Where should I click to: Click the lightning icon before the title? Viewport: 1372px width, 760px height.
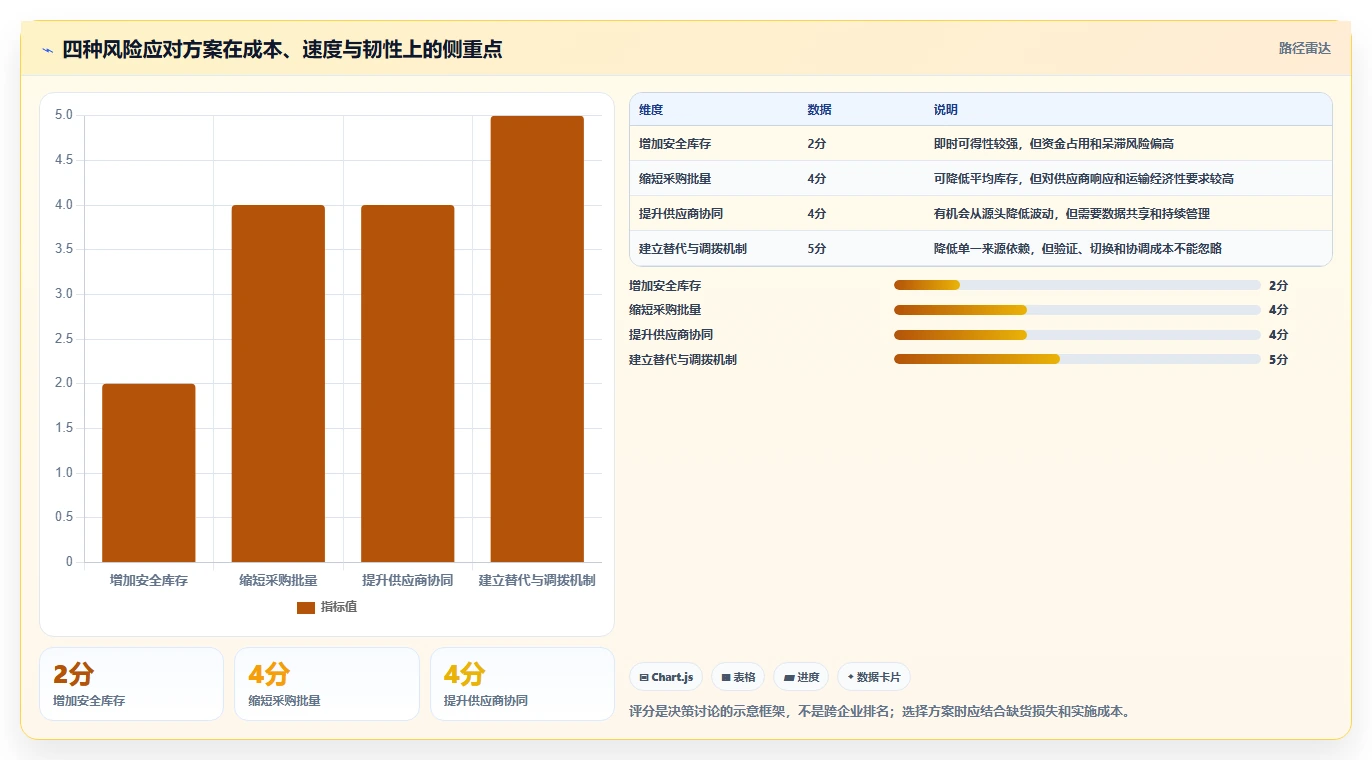pyautogui.click(x=48, y=50)
